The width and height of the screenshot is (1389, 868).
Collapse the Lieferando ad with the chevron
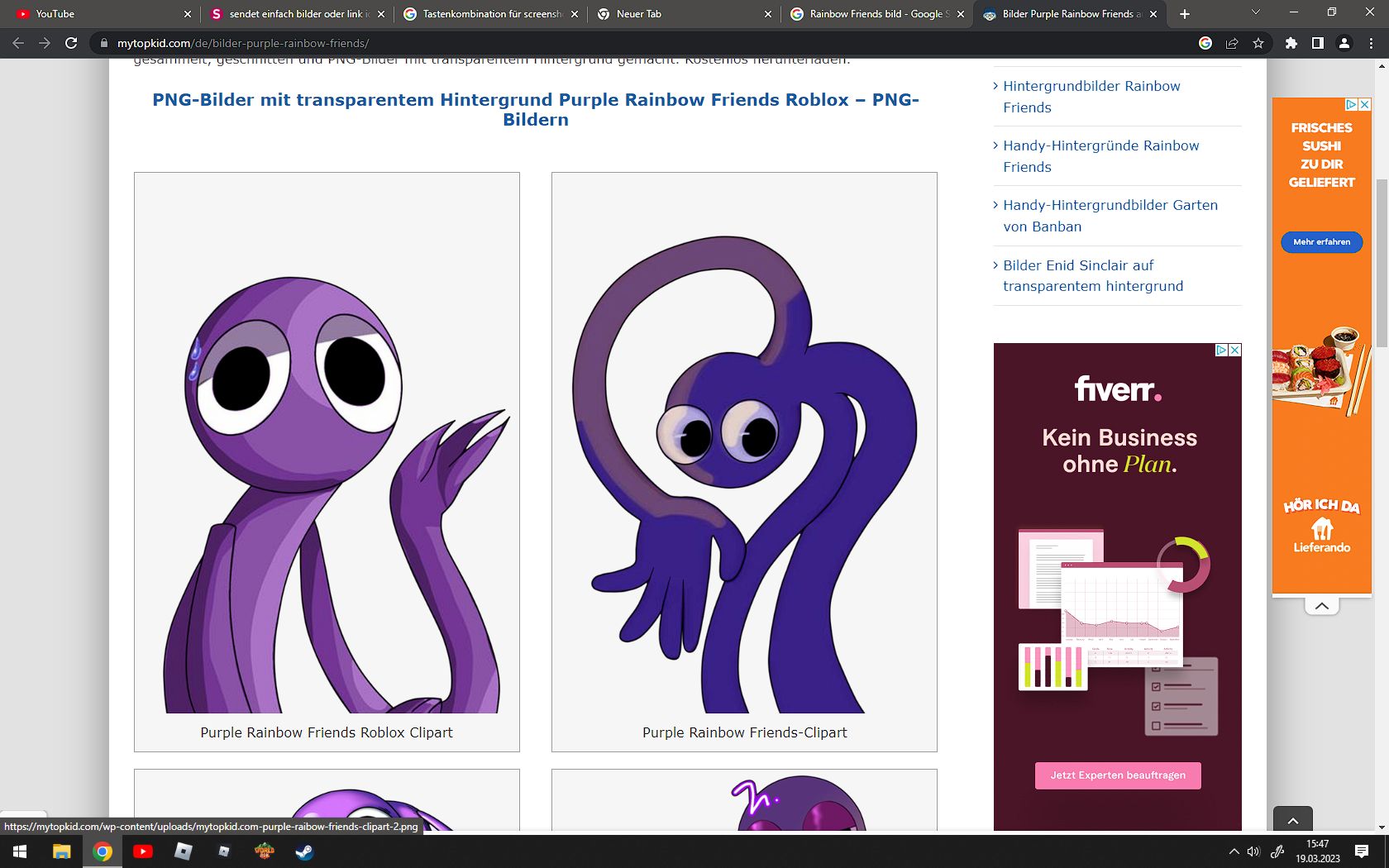(1321, 606)
